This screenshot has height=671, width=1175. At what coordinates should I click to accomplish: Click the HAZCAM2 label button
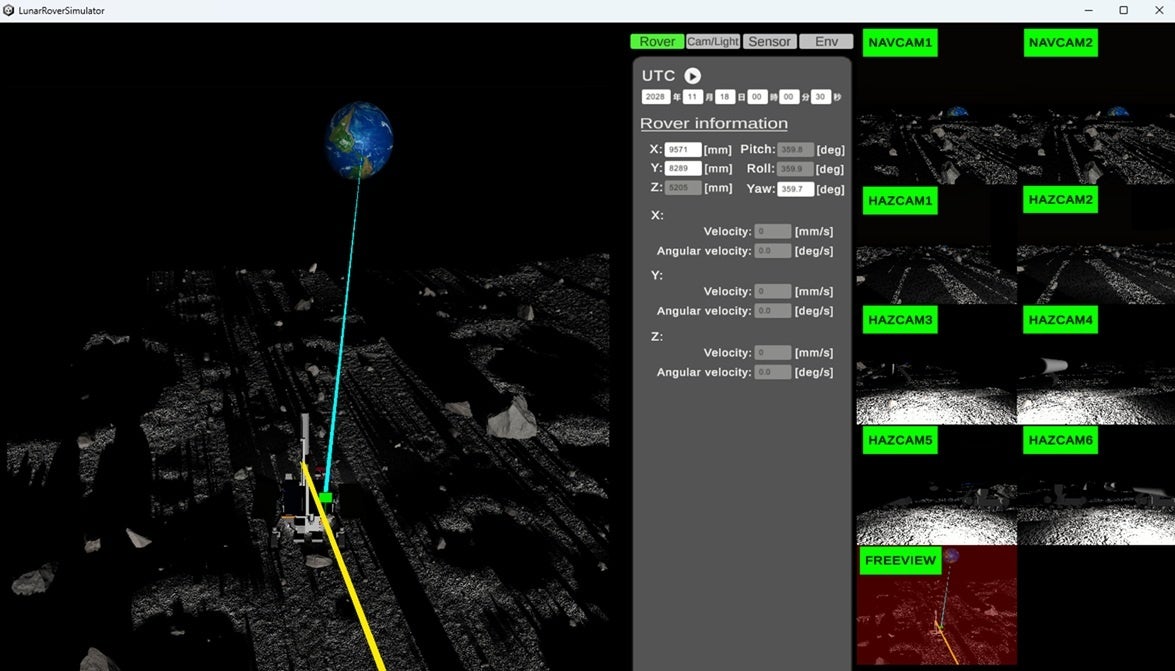coord(1060,199)
